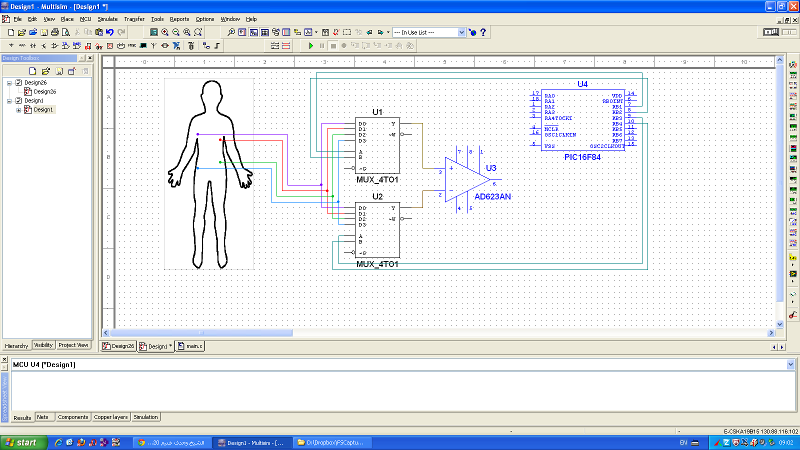Click the question mark Help icon
This screenshot has height=450, width=800.
[483, 32]
